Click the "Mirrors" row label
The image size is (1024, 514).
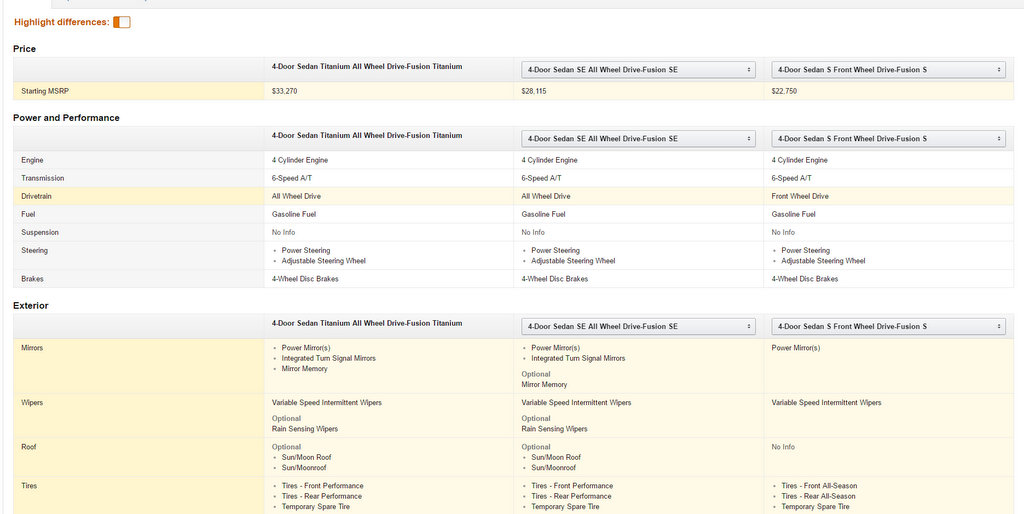click(x=32, y=348)
